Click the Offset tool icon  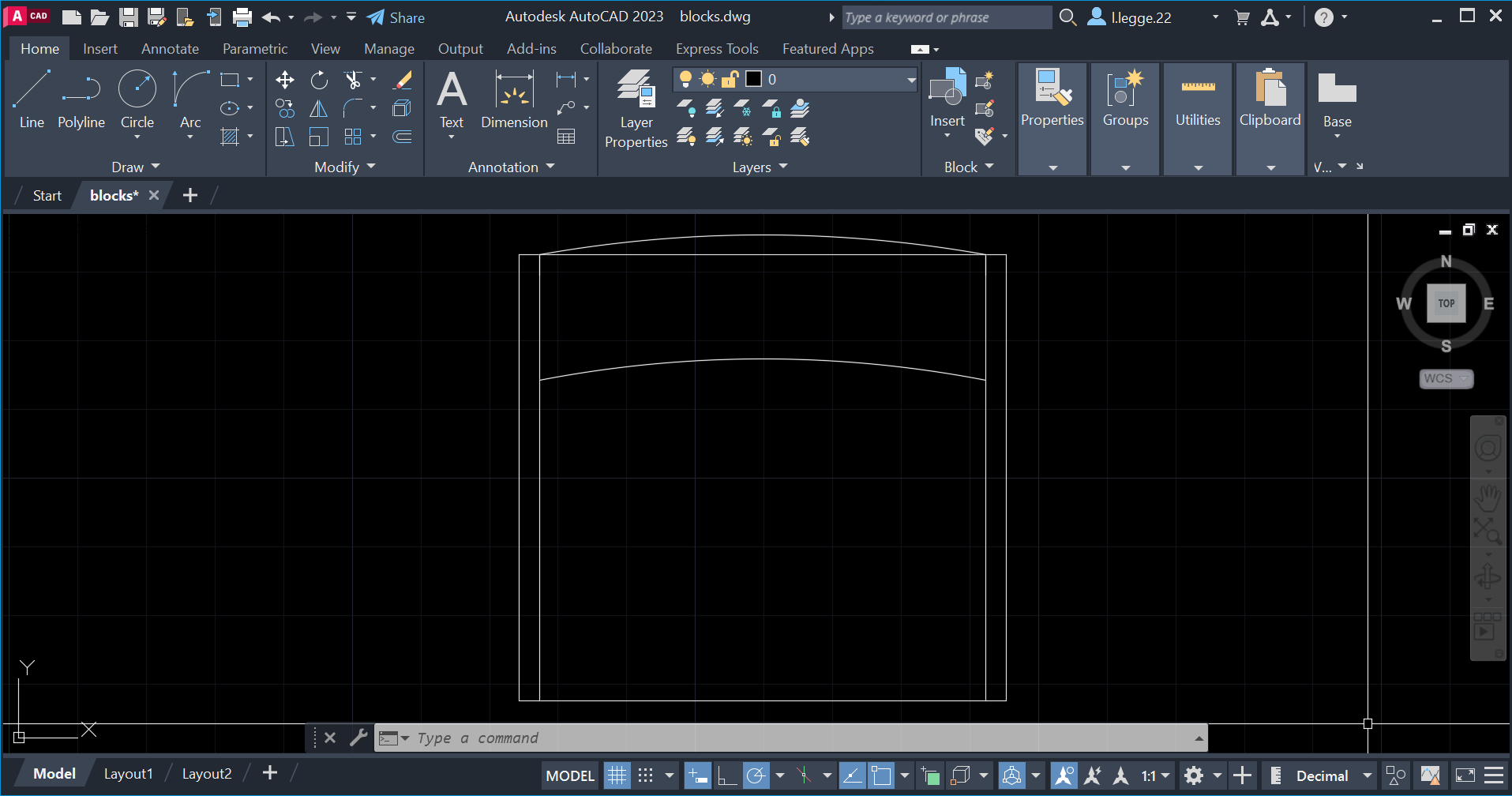[x=403, y=137]
